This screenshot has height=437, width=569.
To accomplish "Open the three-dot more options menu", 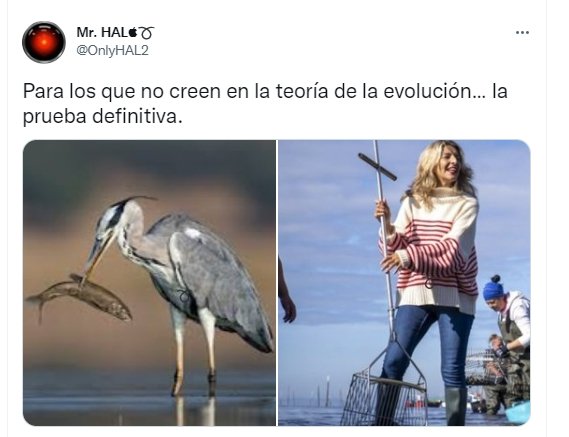I will point(522,33).
